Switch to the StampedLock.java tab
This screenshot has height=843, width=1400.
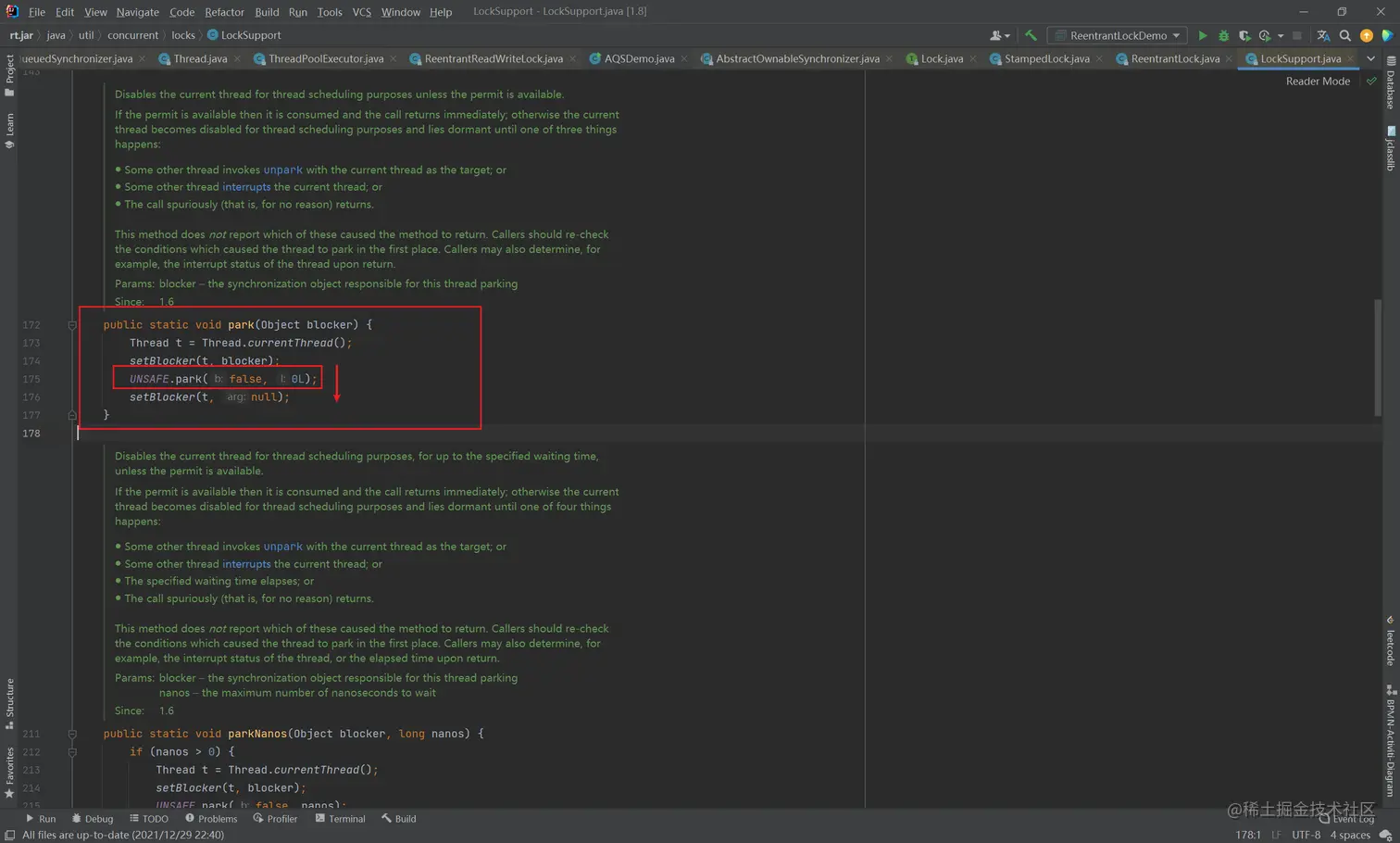tap(1046, 58)
